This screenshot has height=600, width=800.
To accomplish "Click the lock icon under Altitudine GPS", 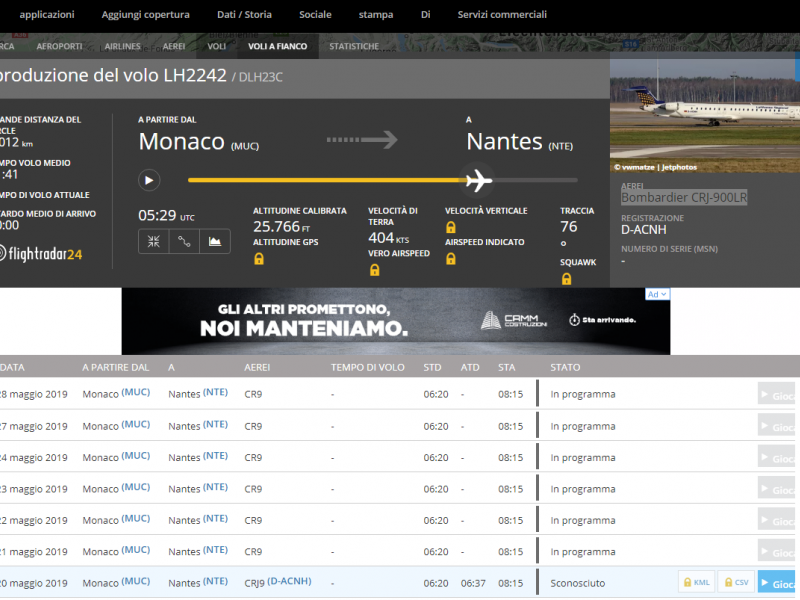I will (x=259, y=259).
